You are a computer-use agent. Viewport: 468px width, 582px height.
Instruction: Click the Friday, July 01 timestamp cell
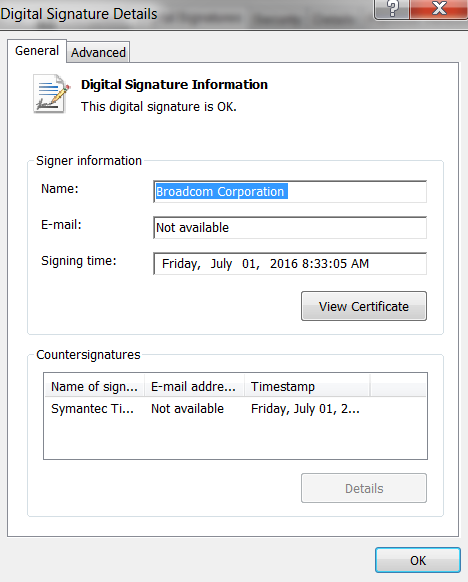point(305,409)
